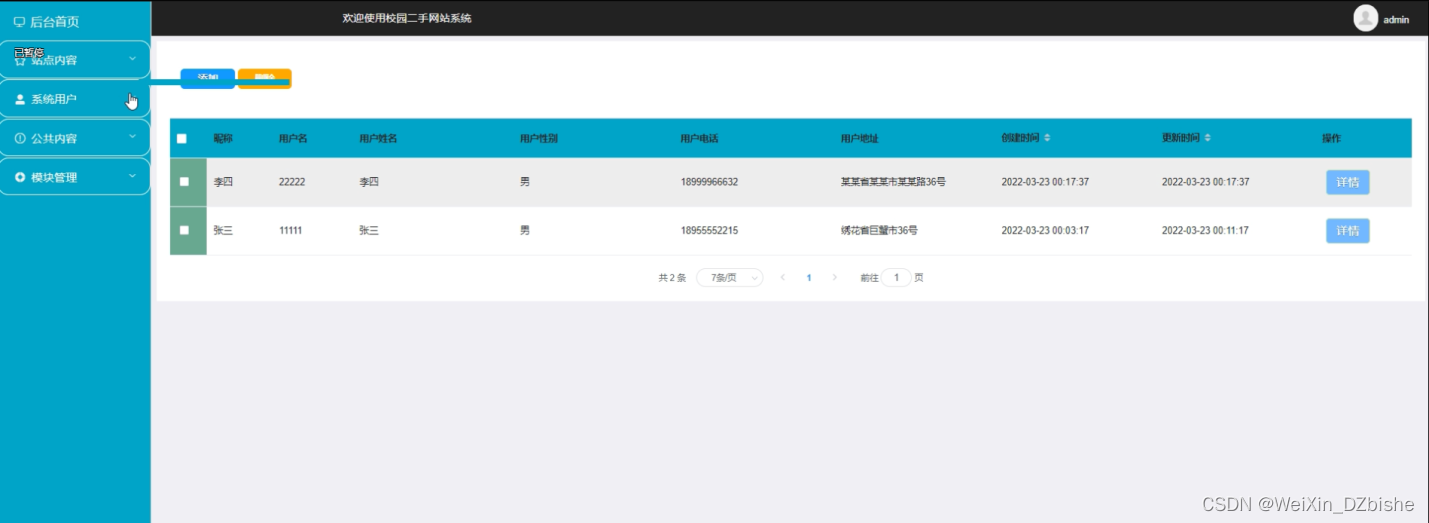The width and height of the screenshot is (1429, 523).
Task: Select the 系统用户 menu item
Action: pos(75,99)
